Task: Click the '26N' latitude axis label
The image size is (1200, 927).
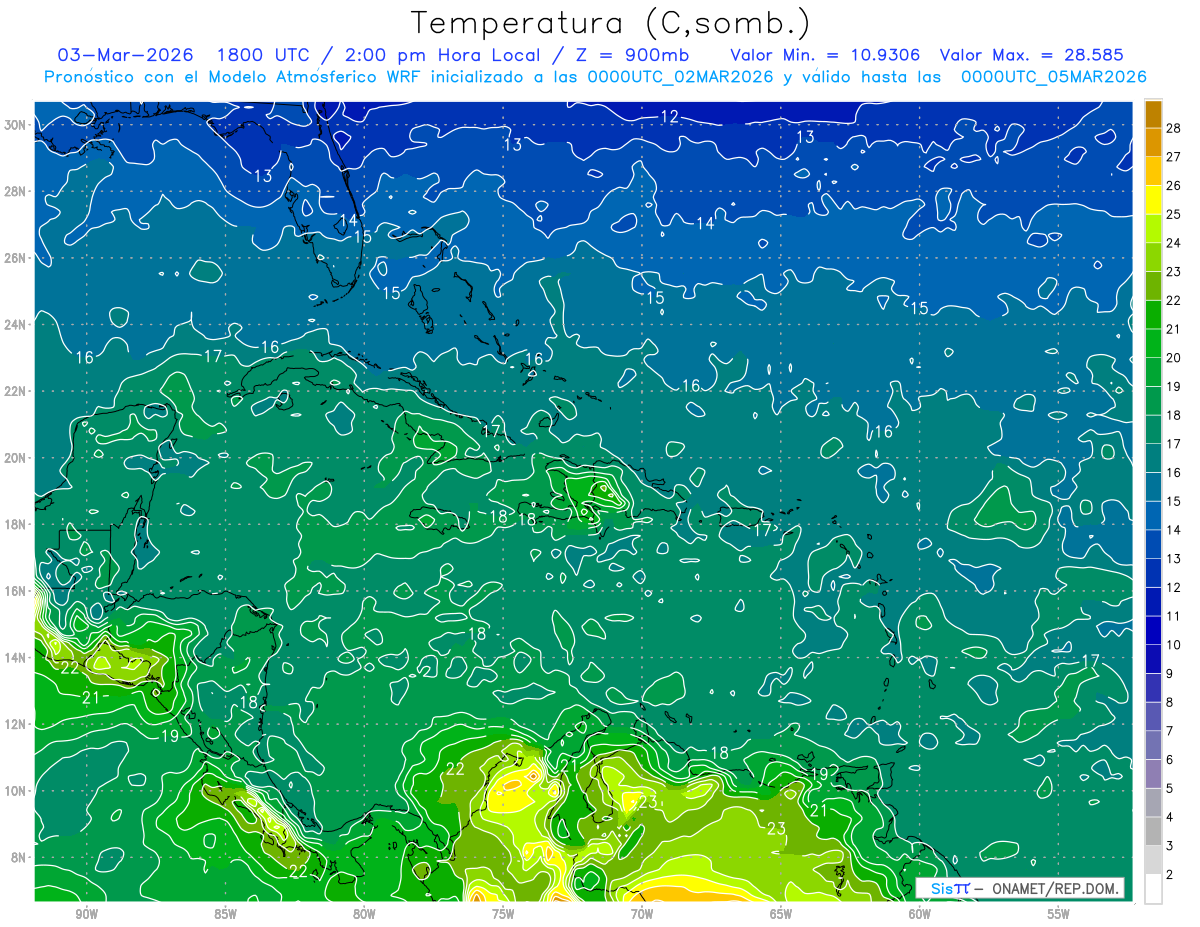Action: 15,258
